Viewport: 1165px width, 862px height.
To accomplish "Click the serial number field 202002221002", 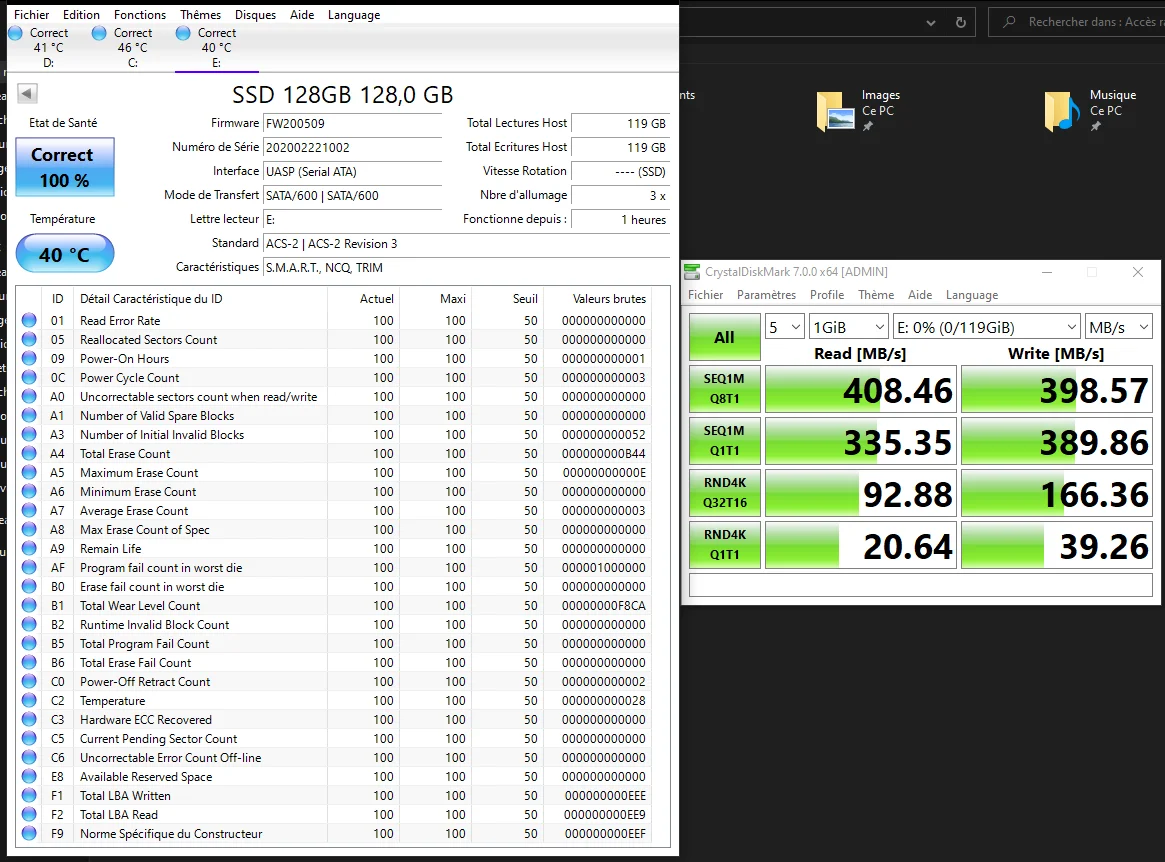I will (x=353, y=147).
